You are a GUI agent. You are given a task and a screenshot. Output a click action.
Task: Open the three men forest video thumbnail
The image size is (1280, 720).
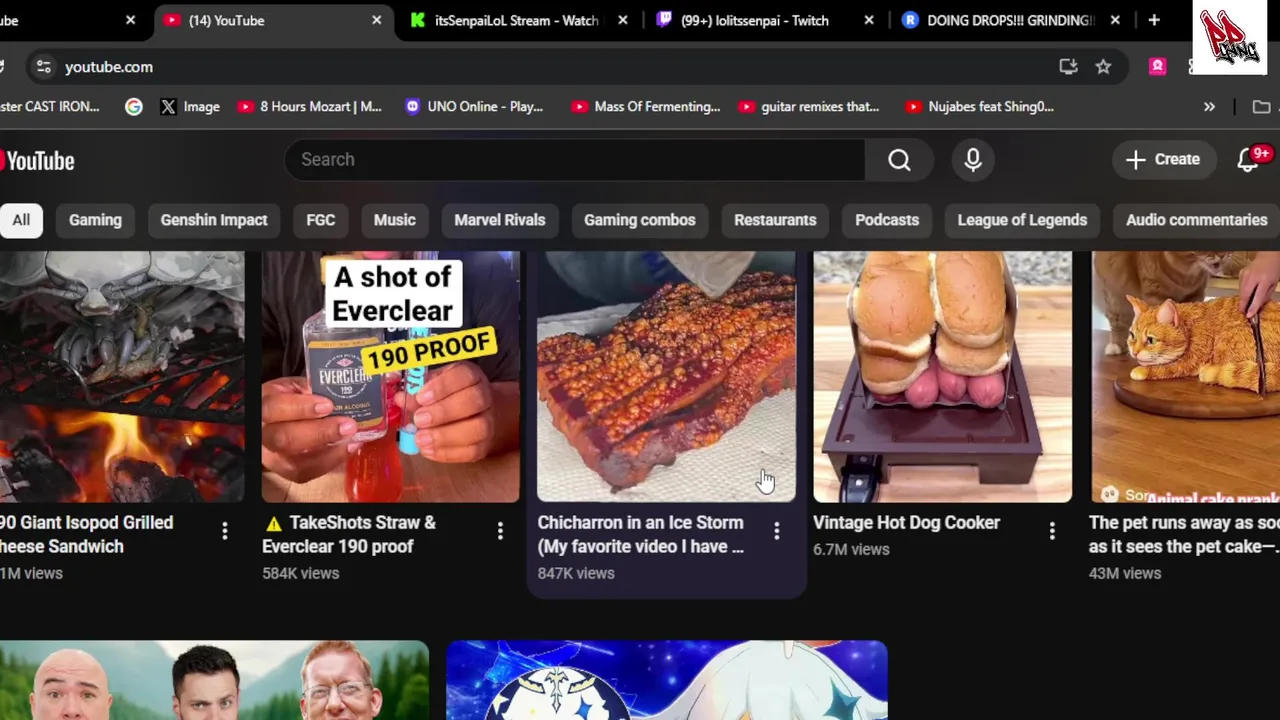coord(214,680)
